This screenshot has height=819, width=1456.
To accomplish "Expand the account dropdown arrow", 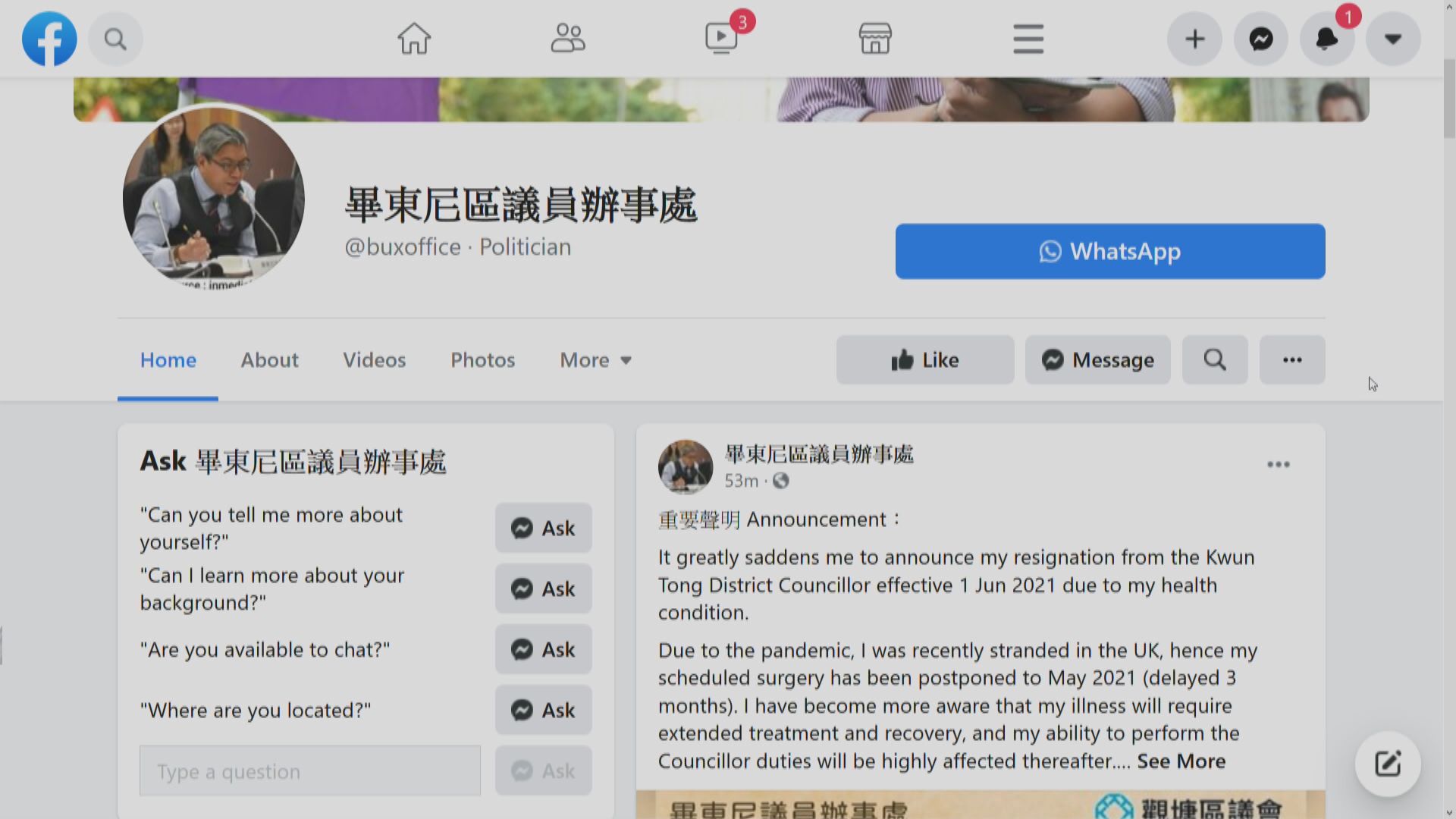I will pos(1393,39).
